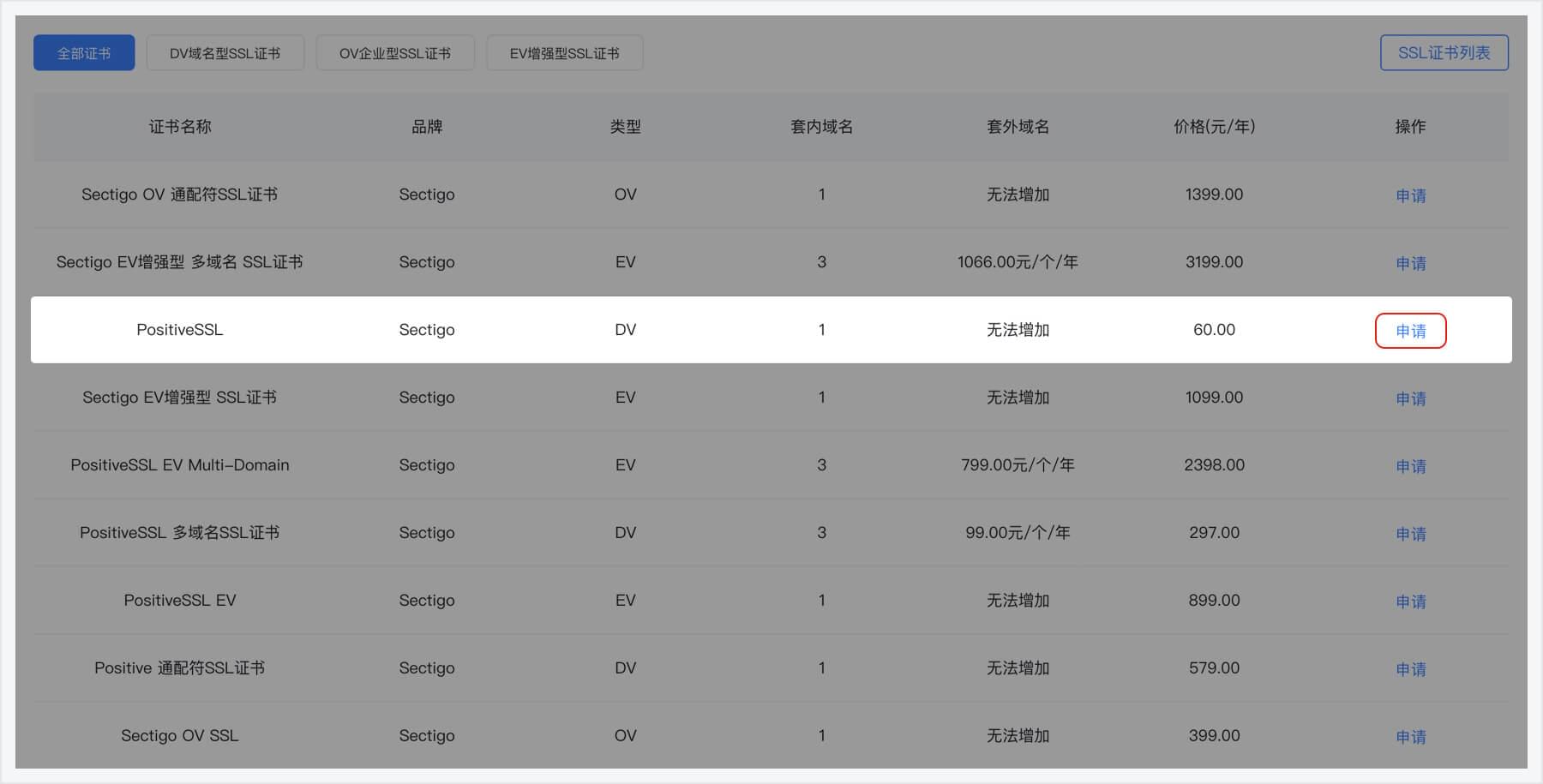
Task: Select Sectigo OV SSL name cell
Action: (180, 736)
